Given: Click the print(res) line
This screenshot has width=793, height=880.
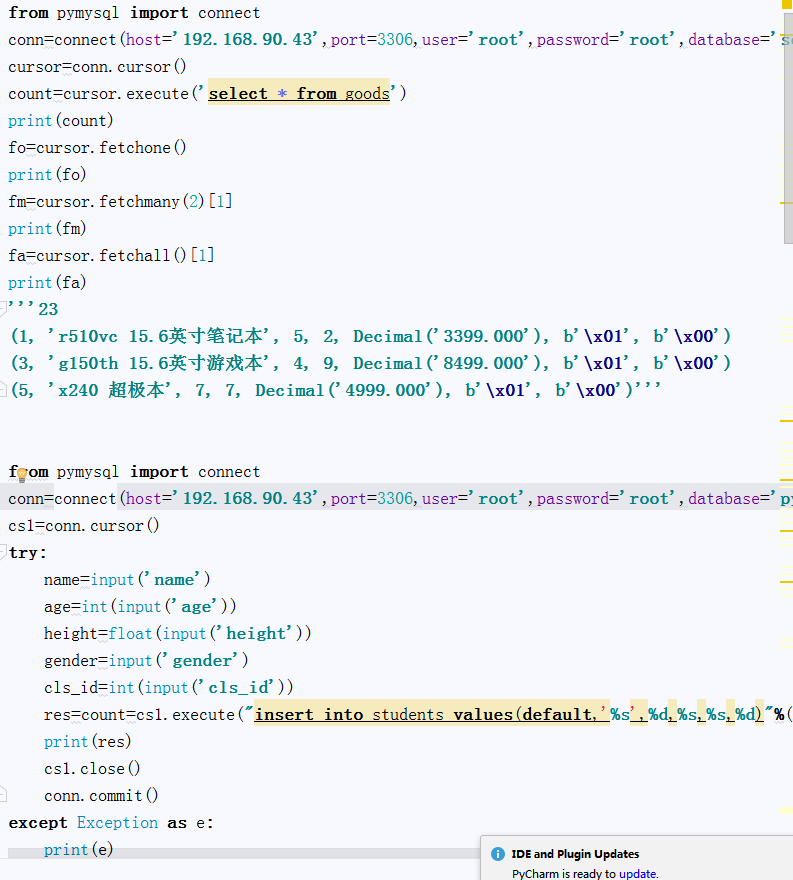Looking at the screenshot, I should (x=88, y=741).
